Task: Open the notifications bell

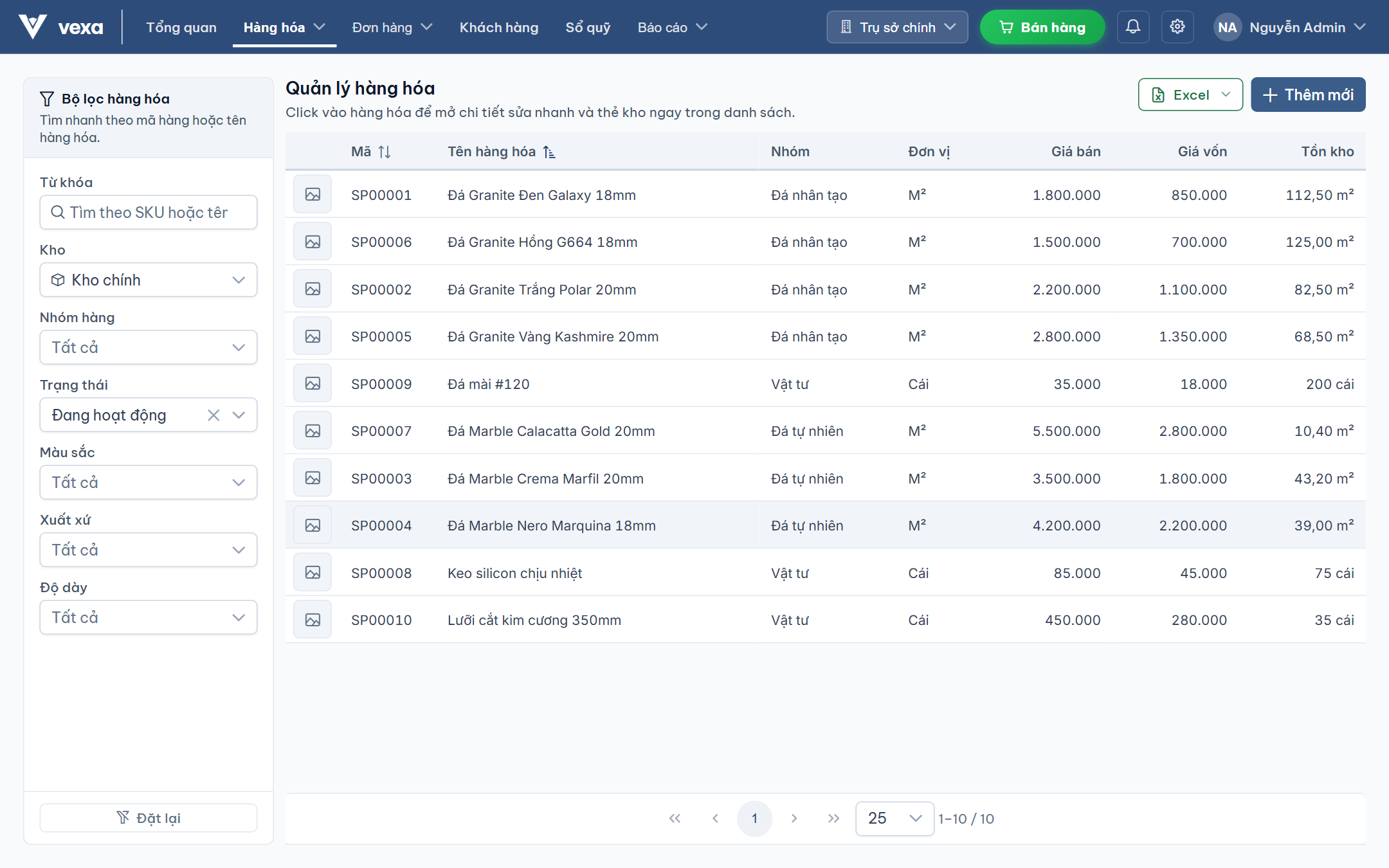Action: (1132, 27)
